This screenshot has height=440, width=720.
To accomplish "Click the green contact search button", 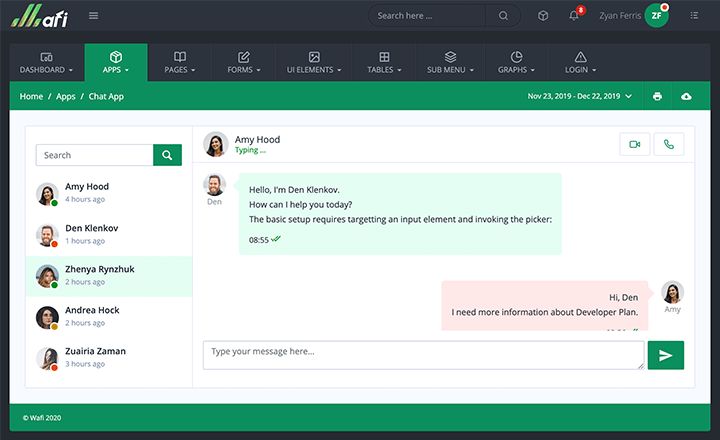I will coord(167,155).
